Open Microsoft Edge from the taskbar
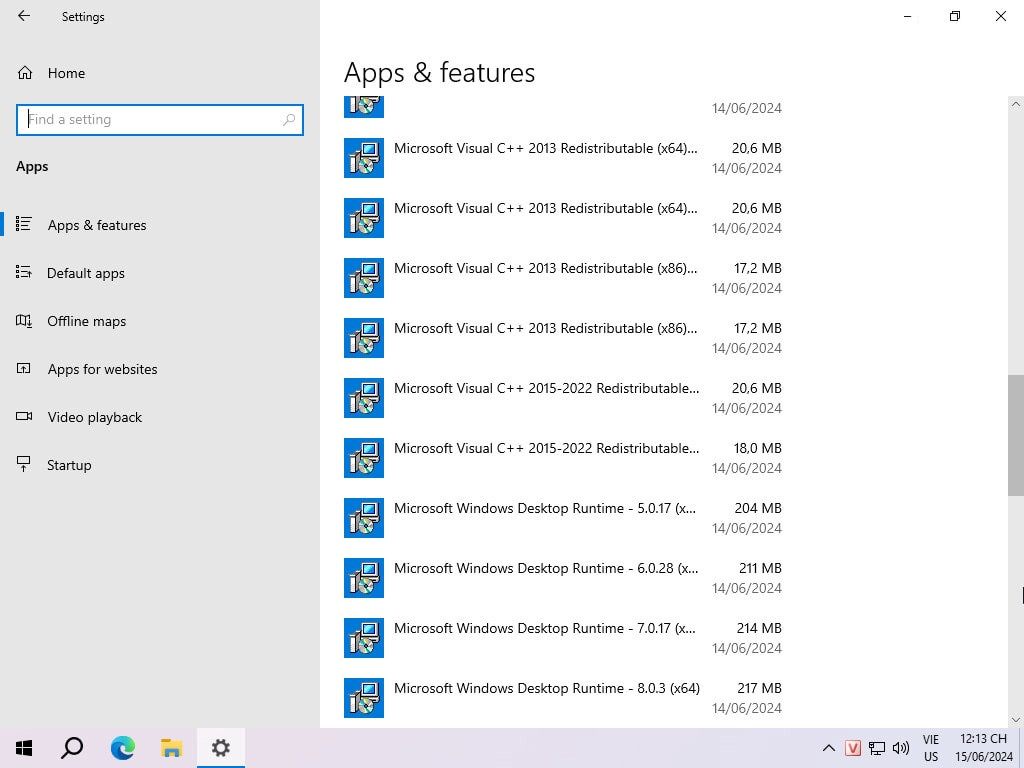The height and width of the screenshot is (768, 1024). pyautogui.click(x=123, y=747)
